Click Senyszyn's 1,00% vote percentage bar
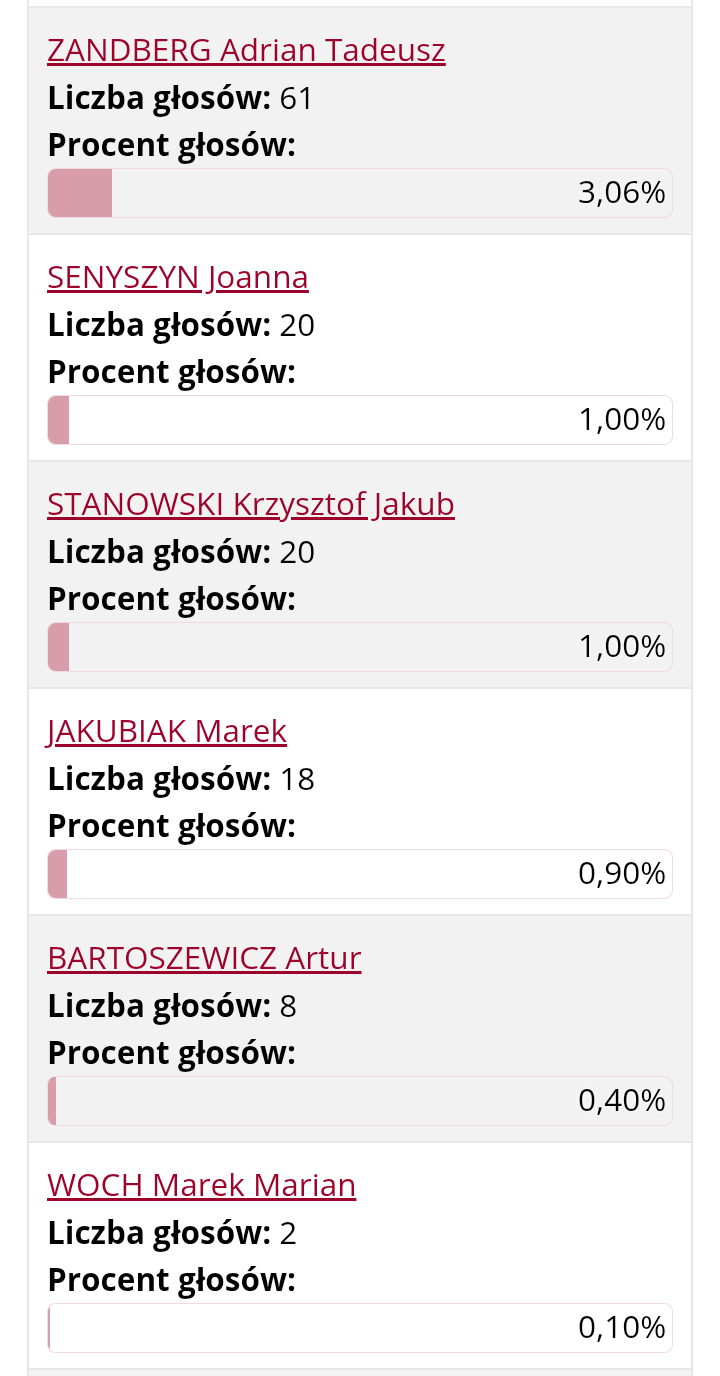720x1376 pixels. [x=360, y=420]
